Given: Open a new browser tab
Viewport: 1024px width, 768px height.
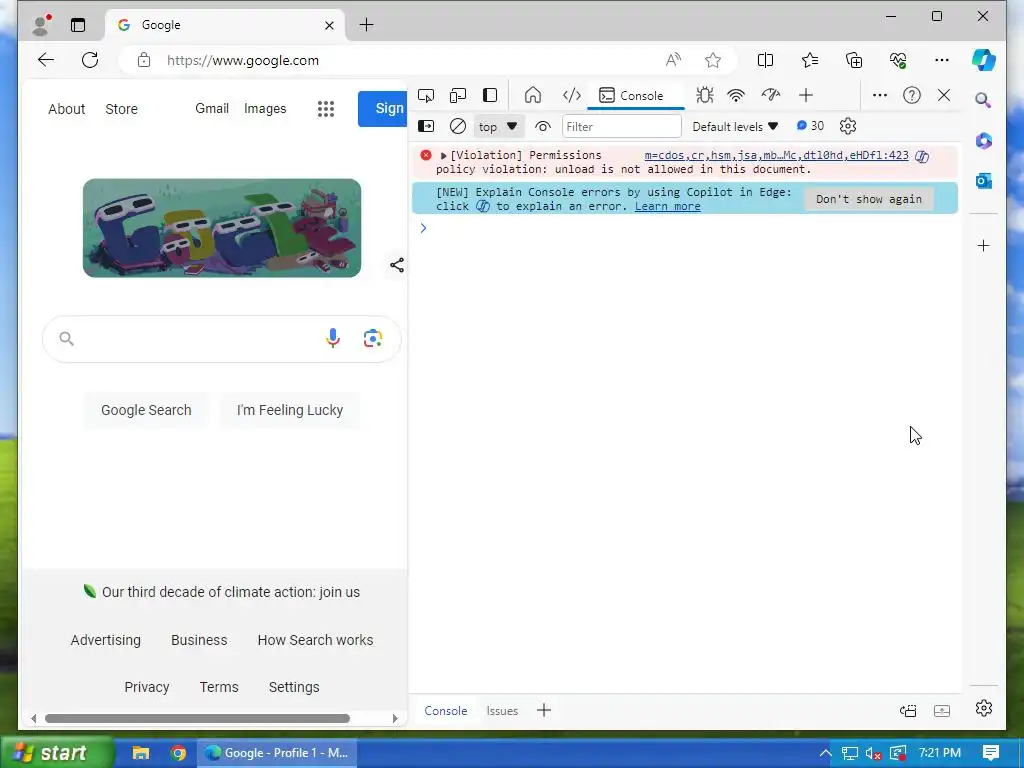Looking at the screenshot, I should pyautogui.click(x=366, y=25).
